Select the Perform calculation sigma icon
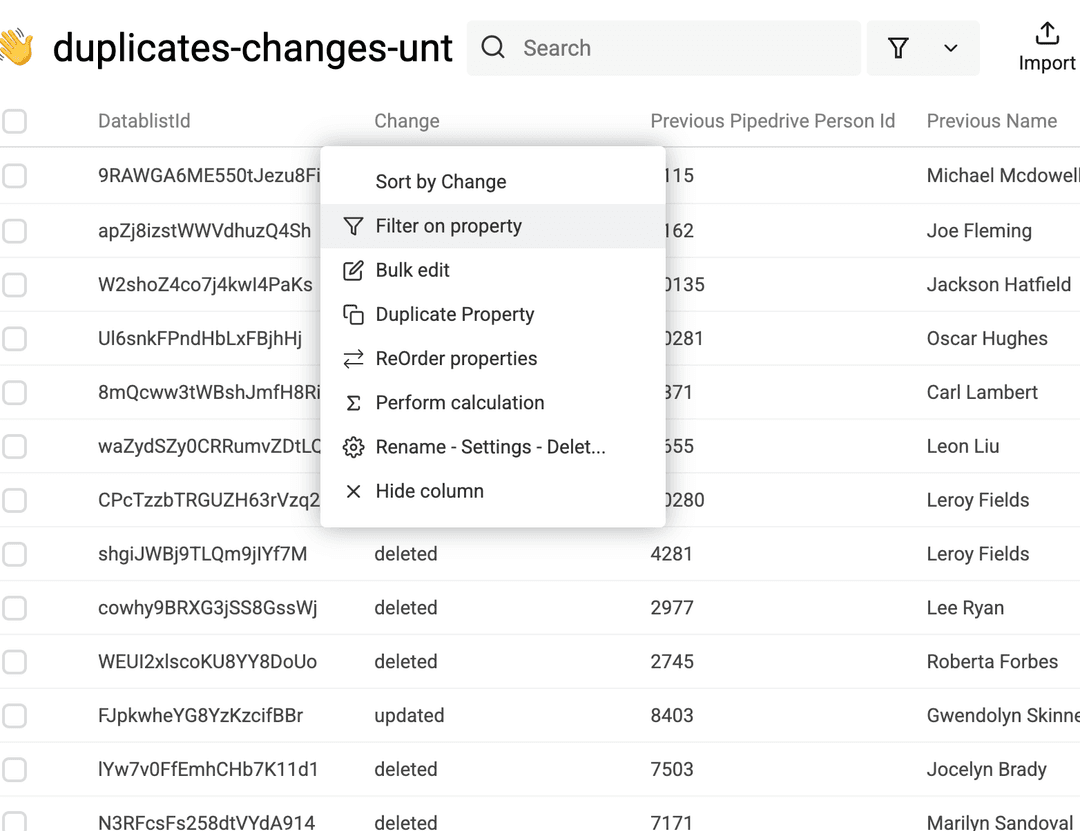 point(353,402)
